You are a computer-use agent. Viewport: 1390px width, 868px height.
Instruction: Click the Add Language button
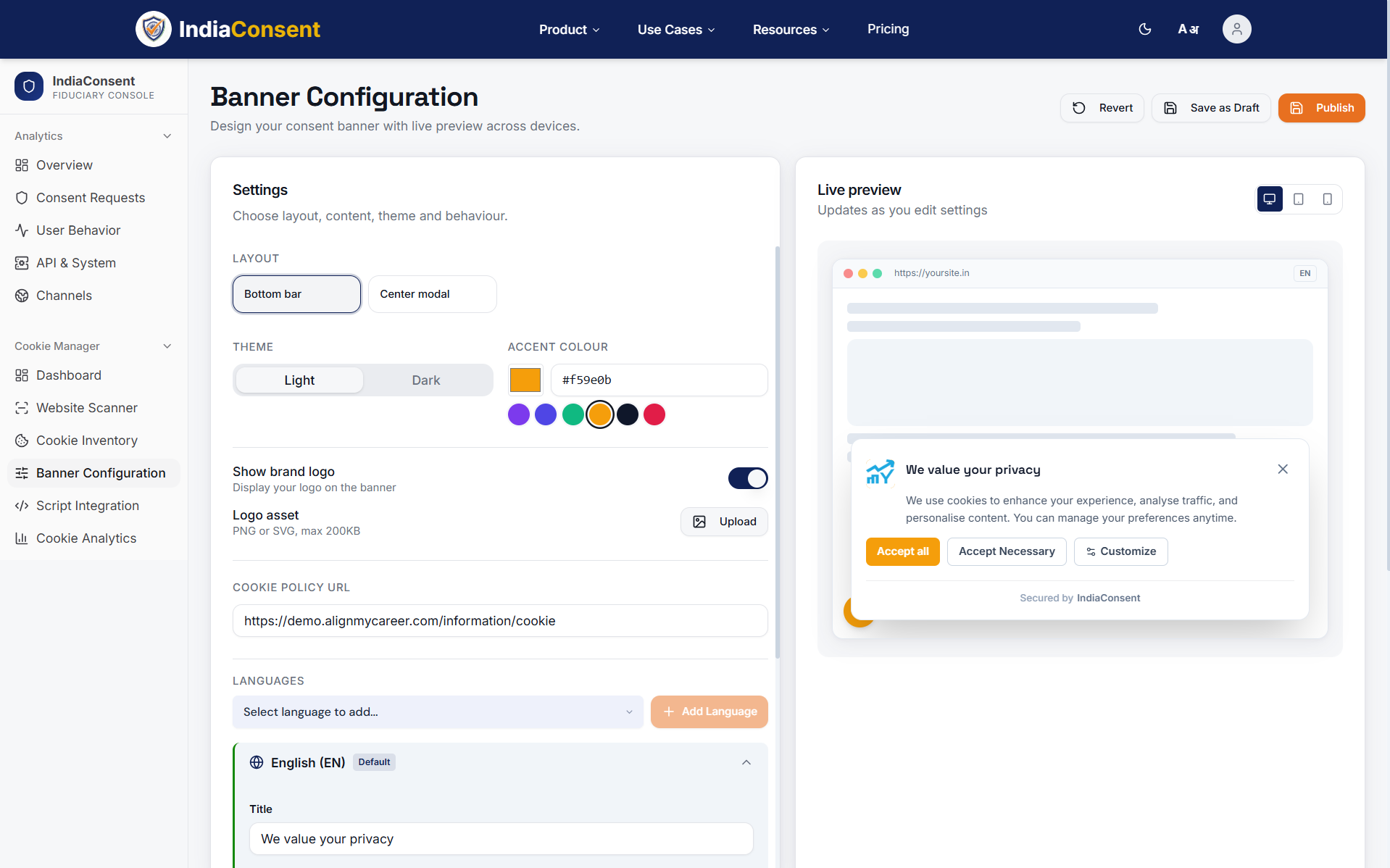pyautogui.click(x=709, y=712)
